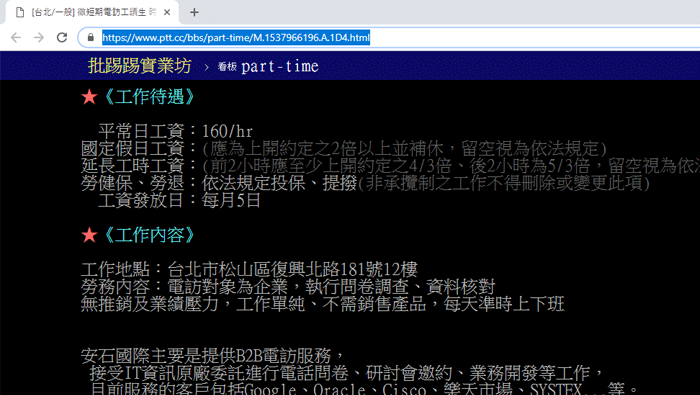Click the text 工資發放日：每月5日
The width and height of the screenshot is (700, 395).
tap(179, 200)
